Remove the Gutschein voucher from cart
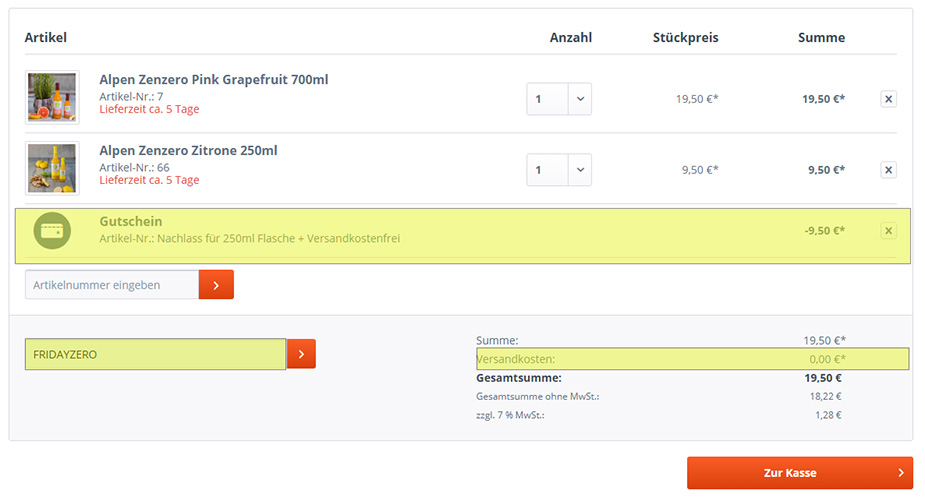Screen dimensions: 925x501 pos(888,231)
